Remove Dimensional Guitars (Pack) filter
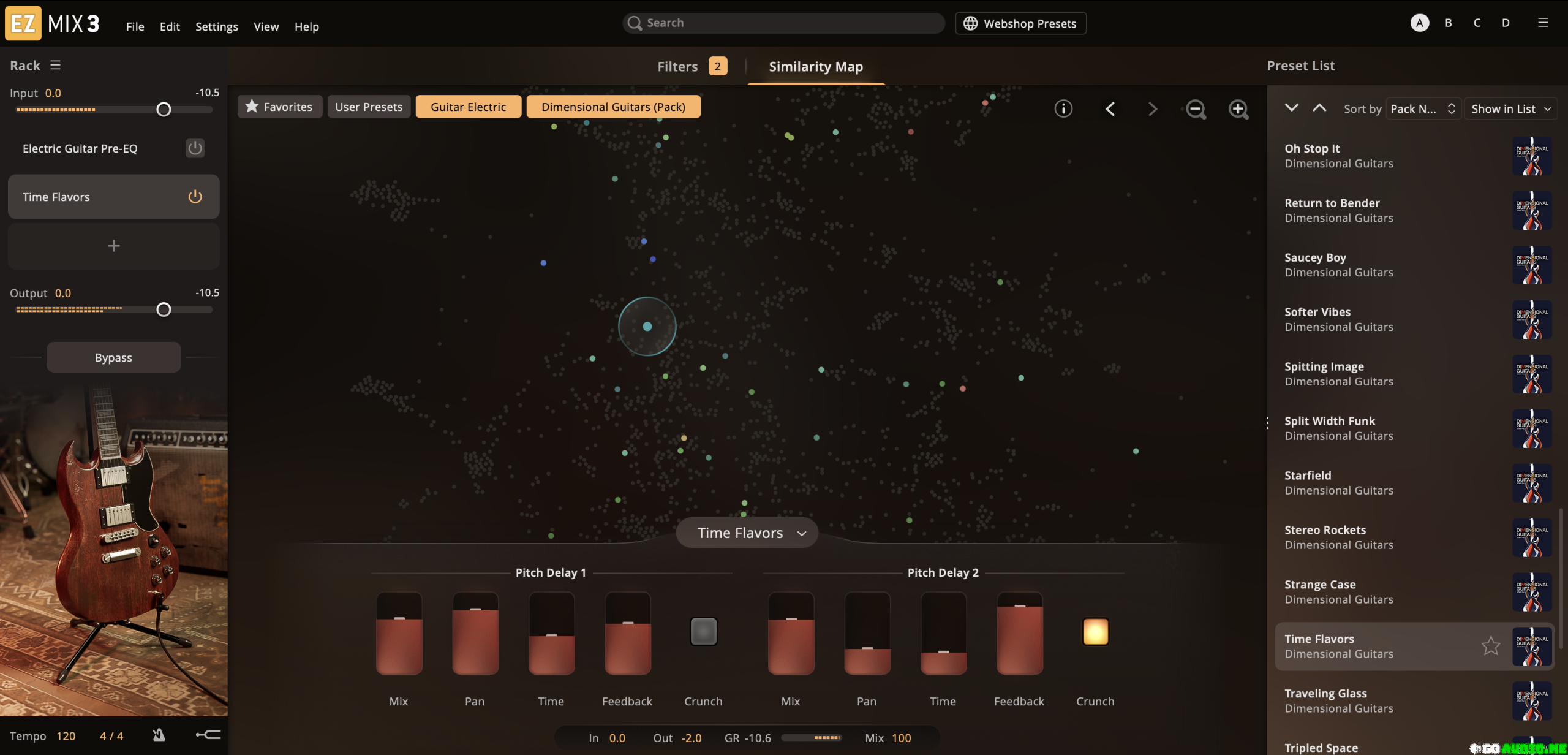This screenshot has height=755, width=1568. click(613, 107)
